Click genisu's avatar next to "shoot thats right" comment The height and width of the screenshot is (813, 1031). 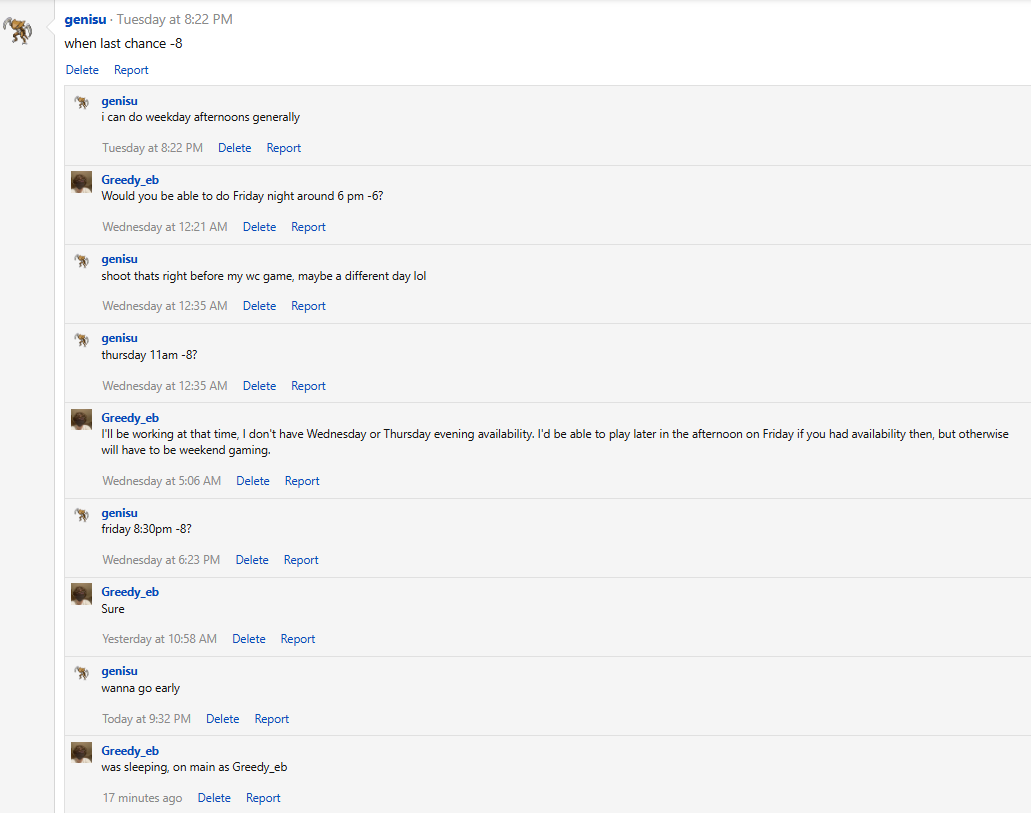pyautogui.click(x=82, y=260)
